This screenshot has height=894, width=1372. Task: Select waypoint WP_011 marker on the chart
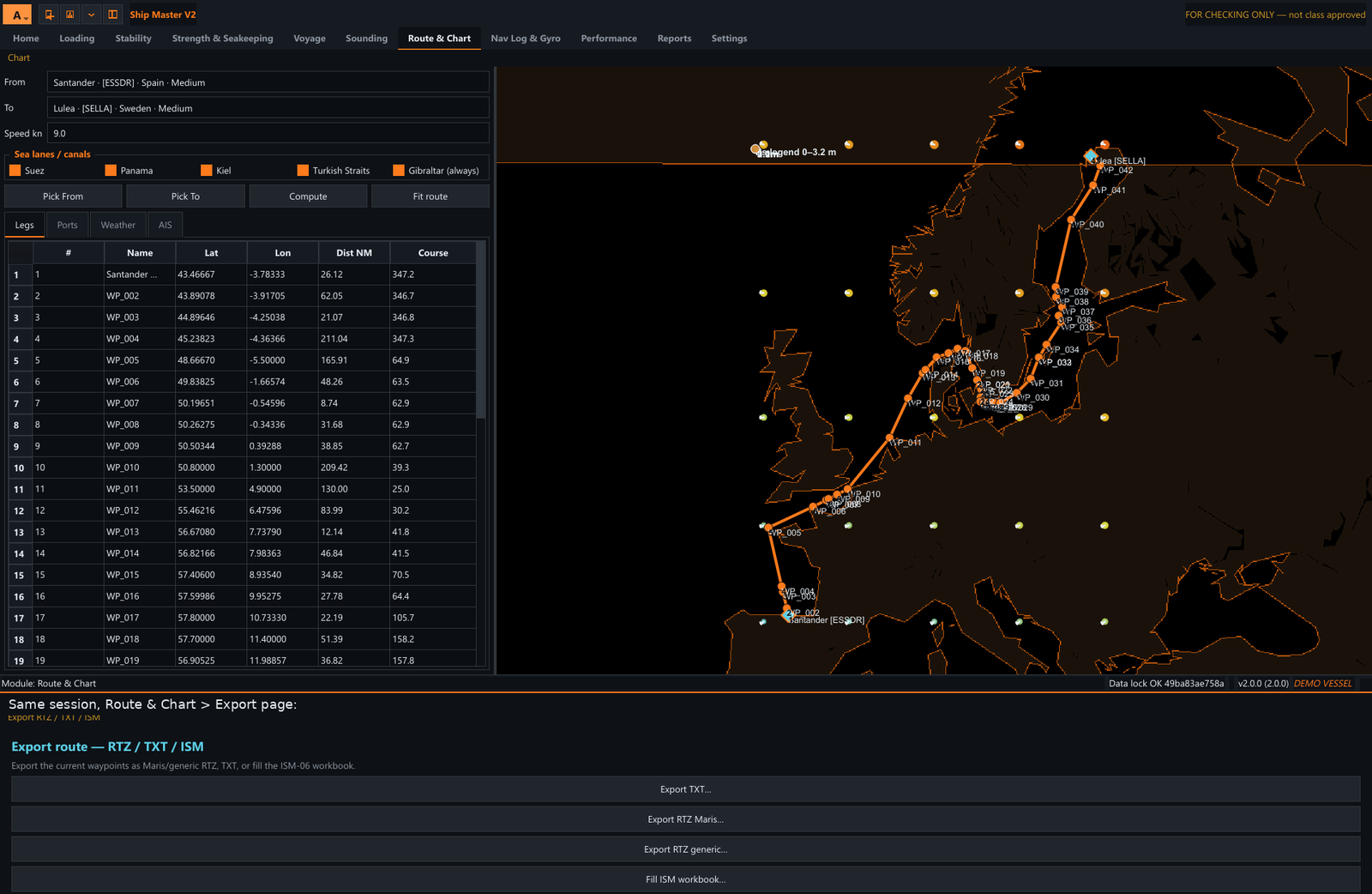coord(888,438)
